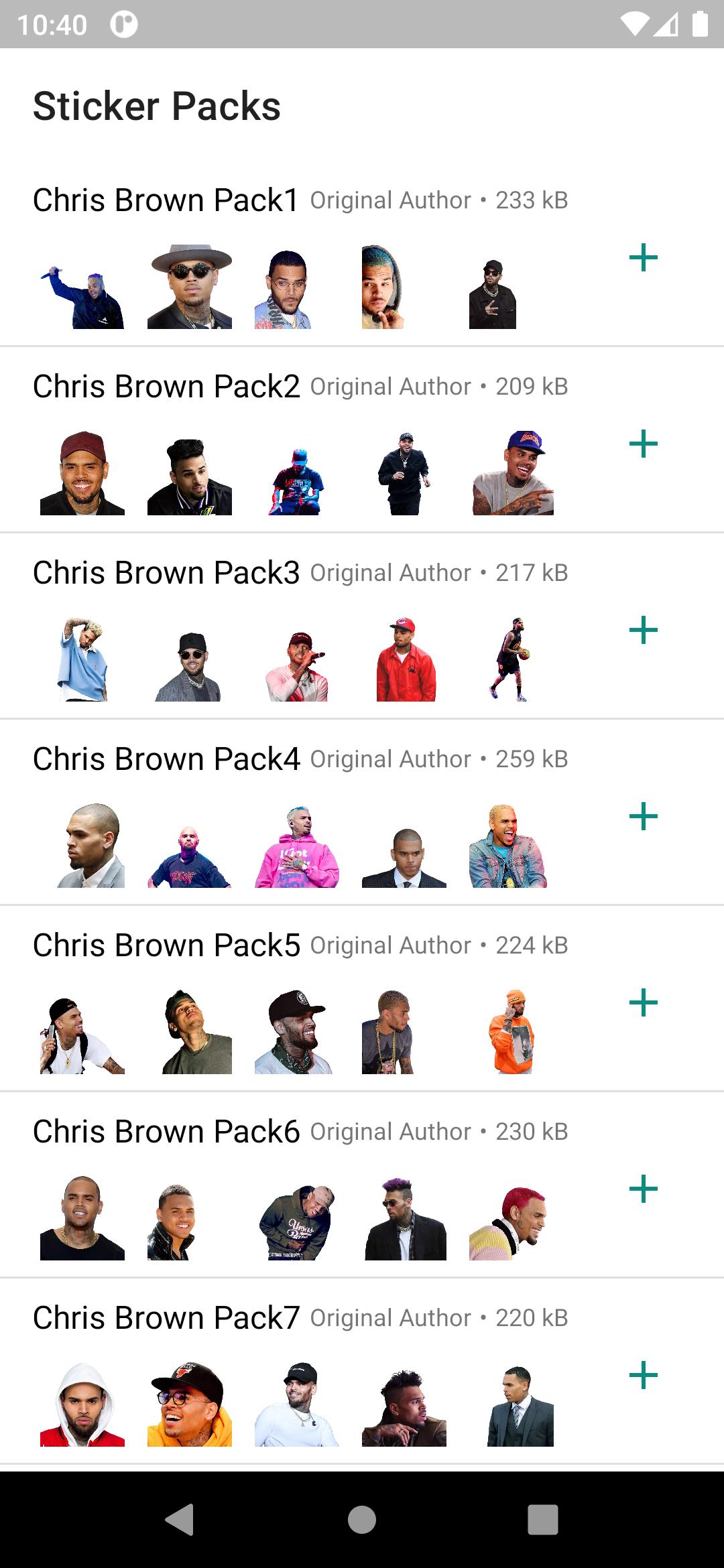
Task: Open Chris Brown Pack7 title
Action: click(x=166, y=1317)
